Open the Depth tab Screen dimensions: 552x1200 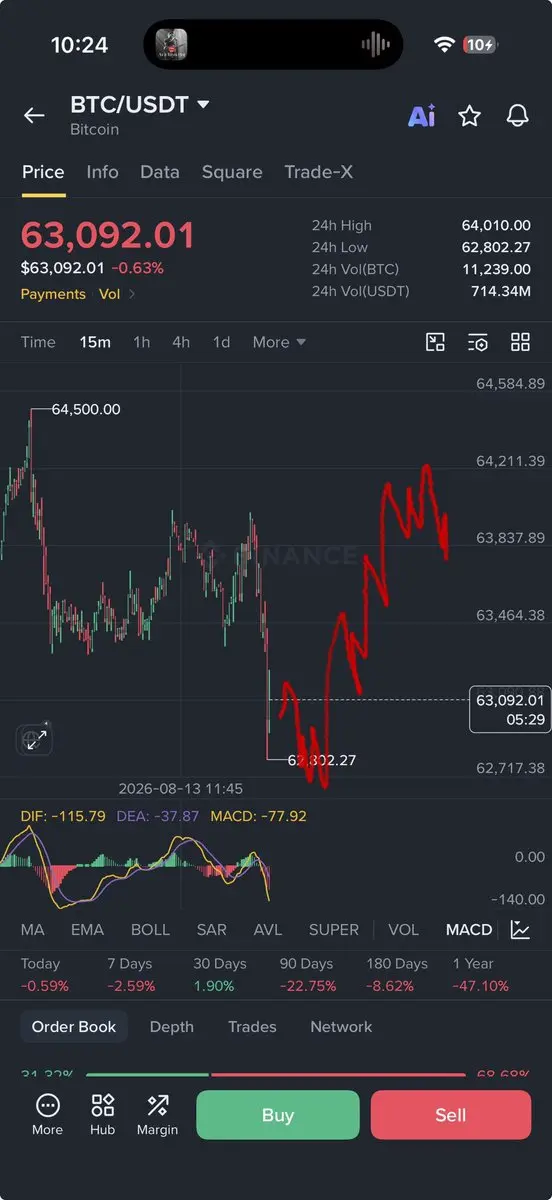[x=172, y=1027]
